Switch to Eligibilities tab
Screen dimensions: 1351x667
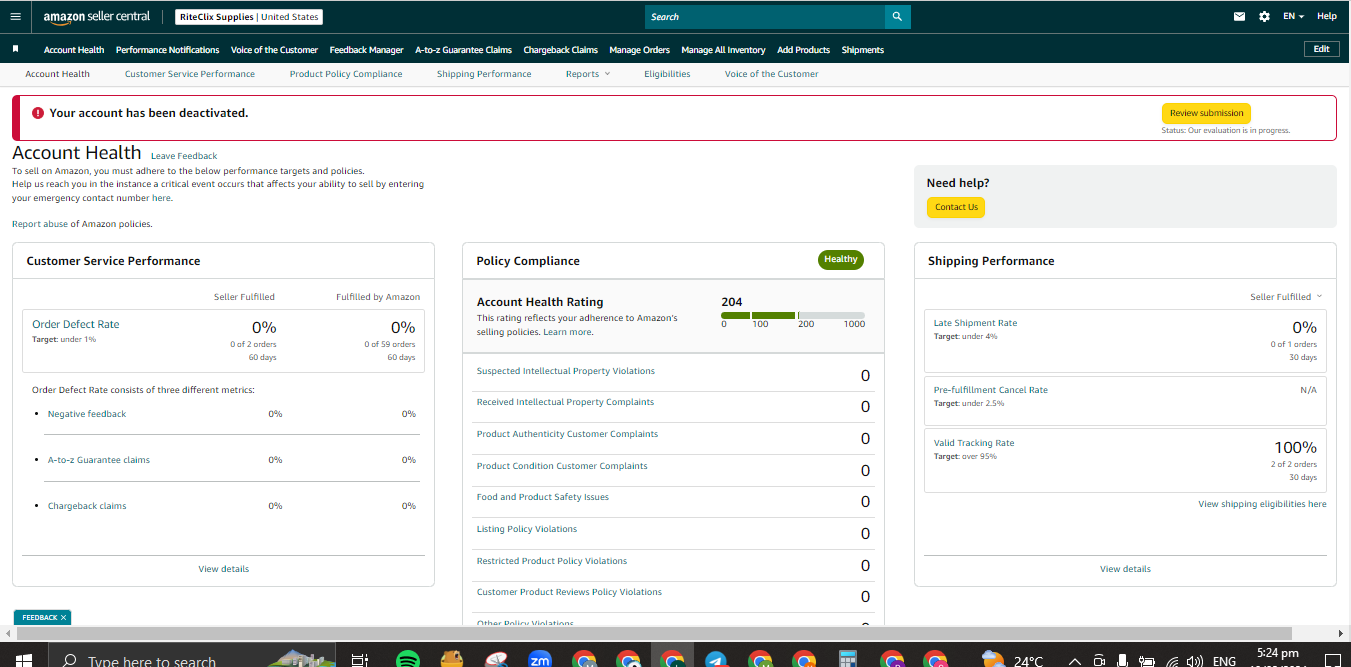click(x=667, y=74)
